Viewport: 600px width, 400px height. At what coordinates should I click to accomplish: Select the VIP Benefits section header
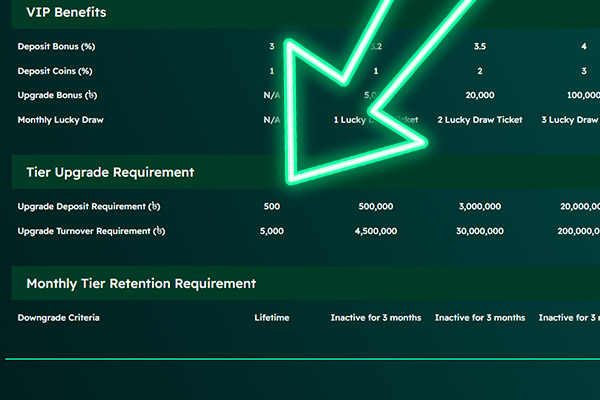point(66,13)
